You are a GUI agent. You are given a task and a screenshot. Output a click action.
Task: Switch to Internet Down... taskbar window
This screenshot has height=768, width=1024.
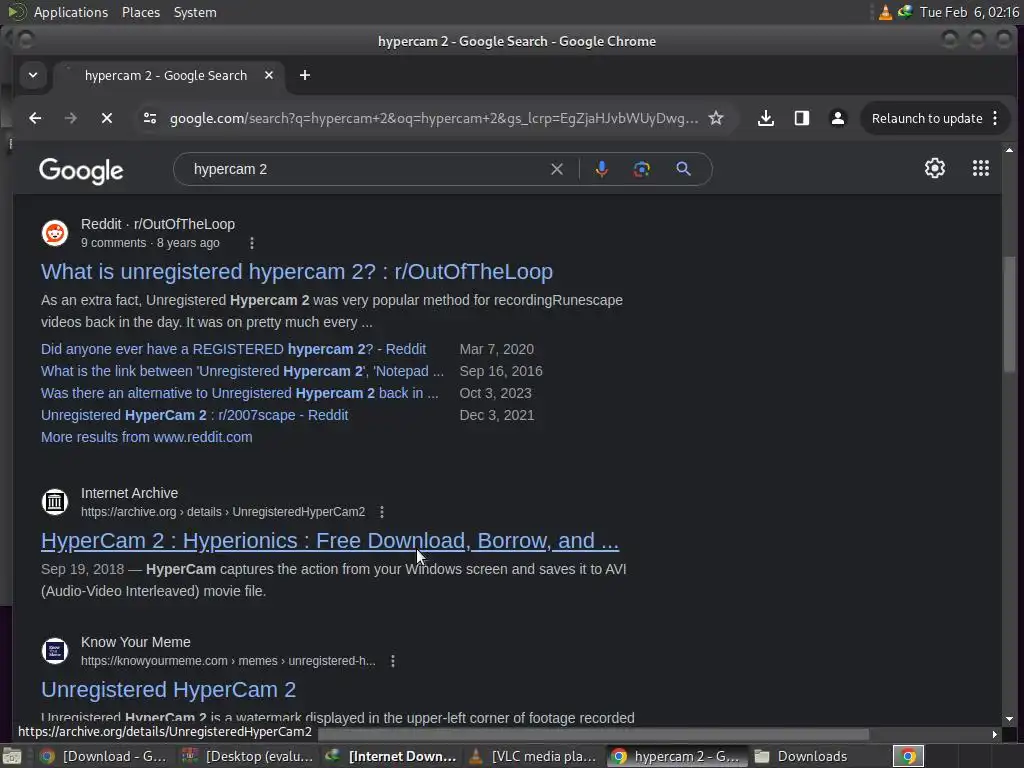pyautogui.click(x=392, y=756)
